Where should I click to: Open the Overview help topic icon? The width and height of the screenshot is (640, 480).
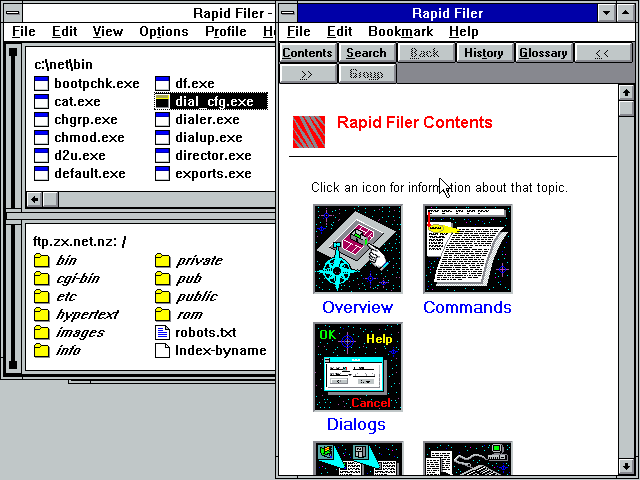[358, 249]
